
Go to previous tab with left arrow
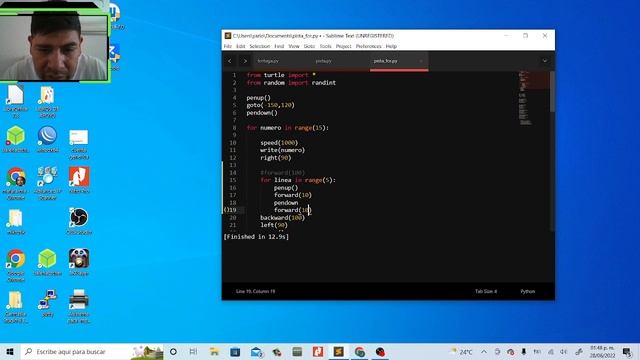[230, 61]
